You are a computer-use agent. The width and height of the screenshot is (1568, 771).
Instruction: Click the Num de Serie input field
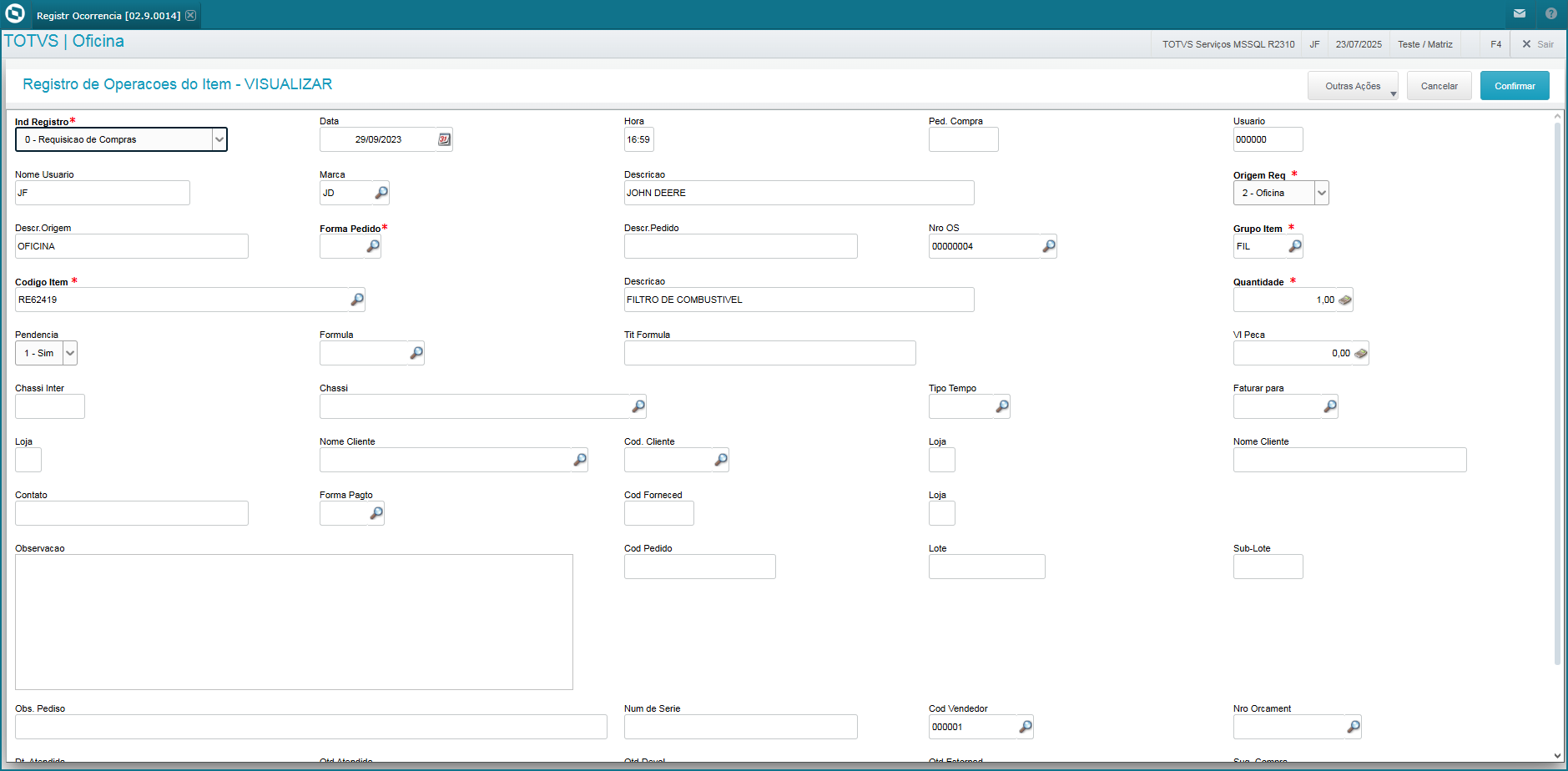(741, 727)
